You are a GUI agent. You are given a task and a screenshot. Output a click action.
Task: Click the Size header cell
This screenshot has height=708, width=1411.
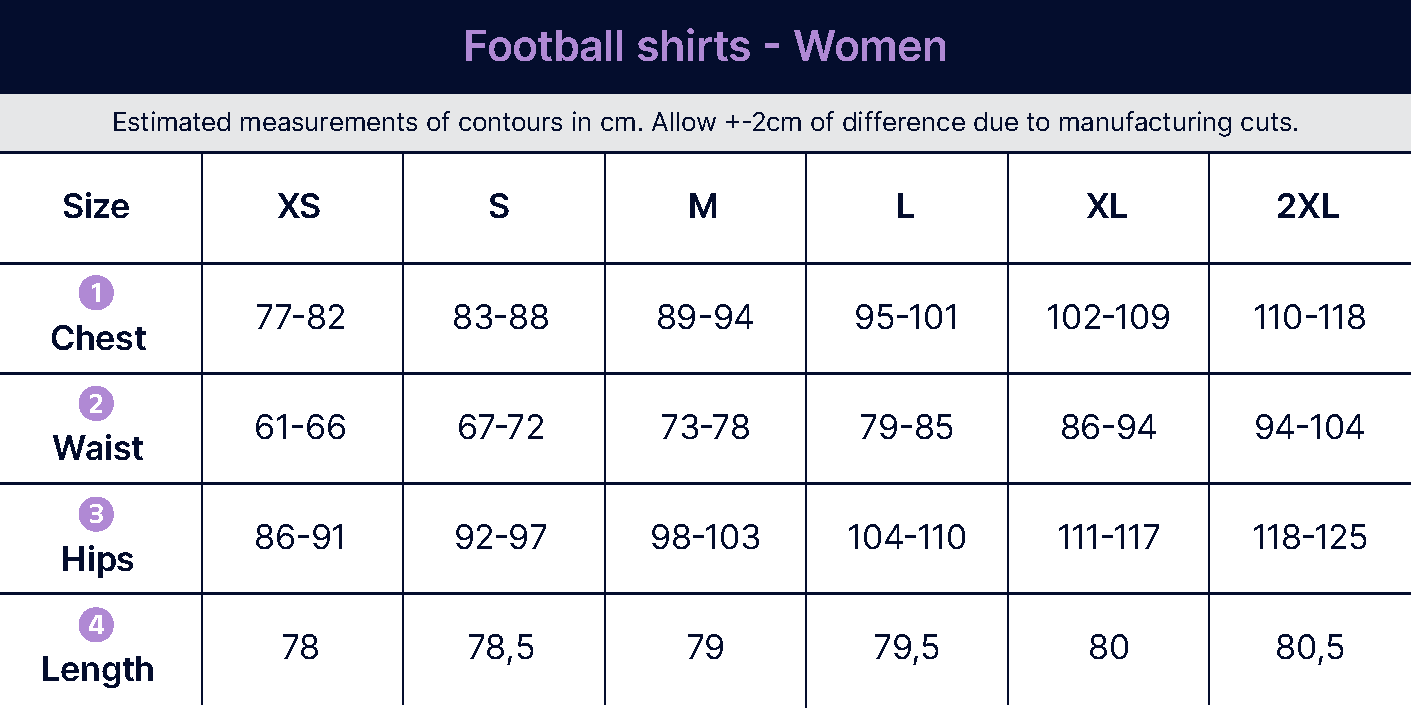96,207
